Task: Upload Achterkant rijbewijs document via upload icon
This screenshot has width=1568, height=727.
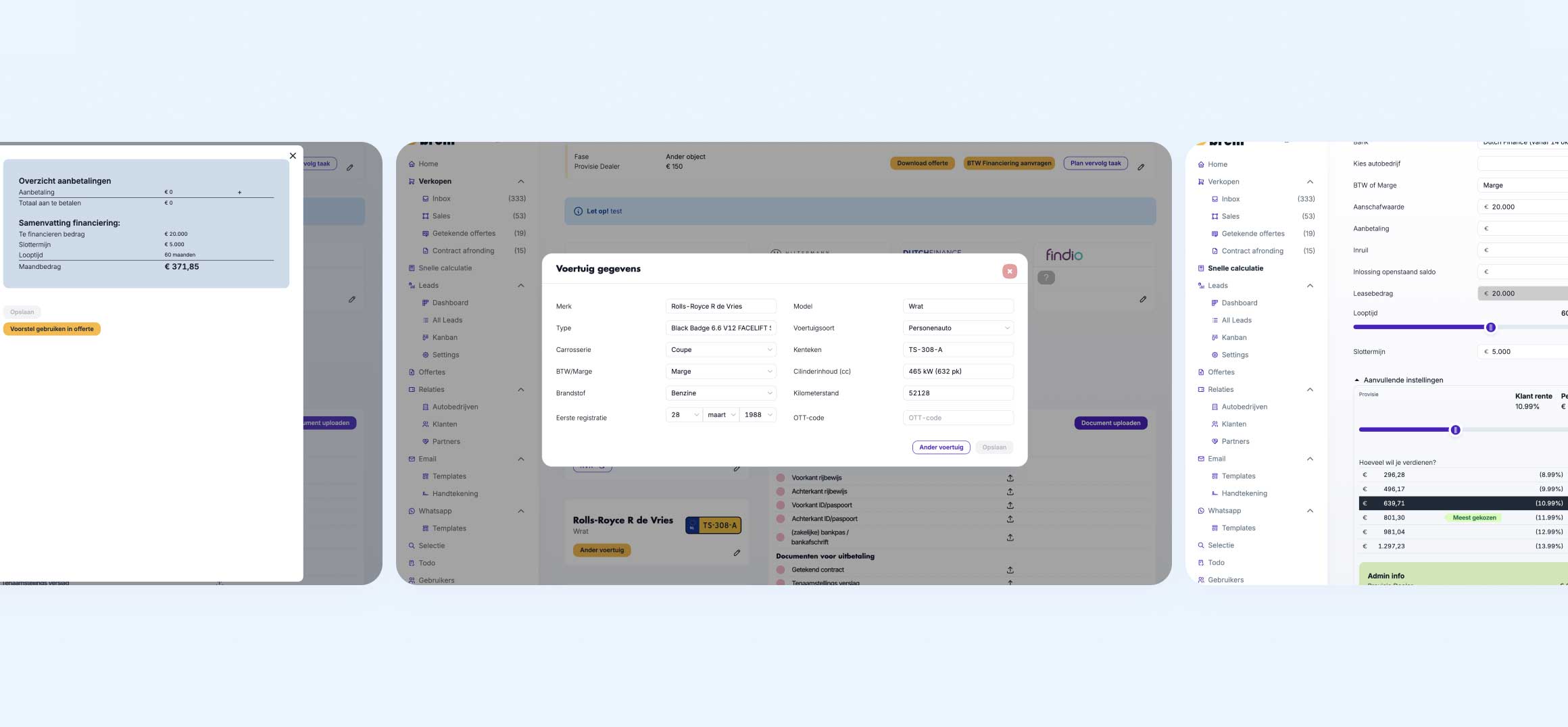Action: tap(1010, 491)
